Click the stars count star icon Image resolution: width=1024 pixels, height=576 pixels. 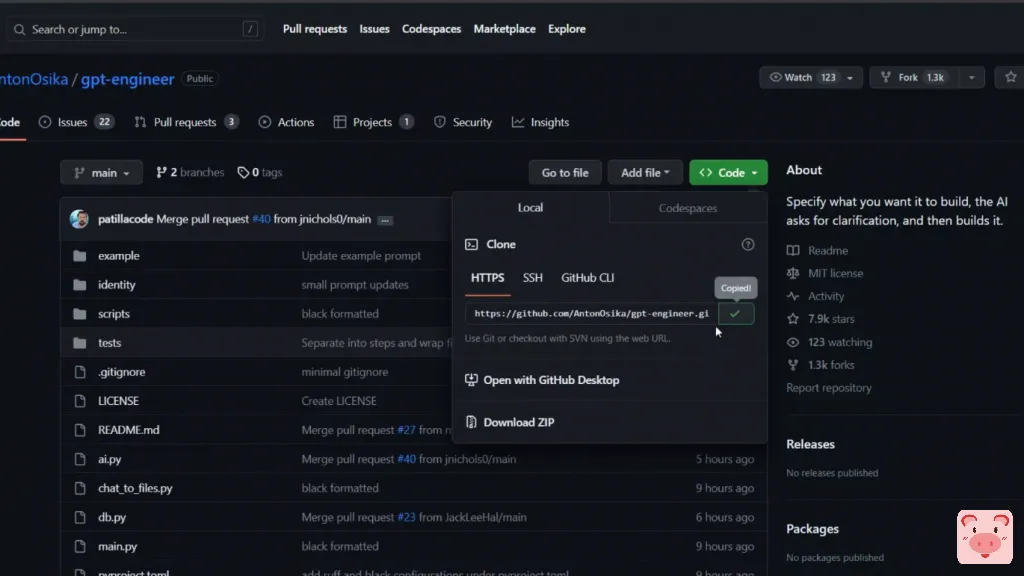point(793,319)
